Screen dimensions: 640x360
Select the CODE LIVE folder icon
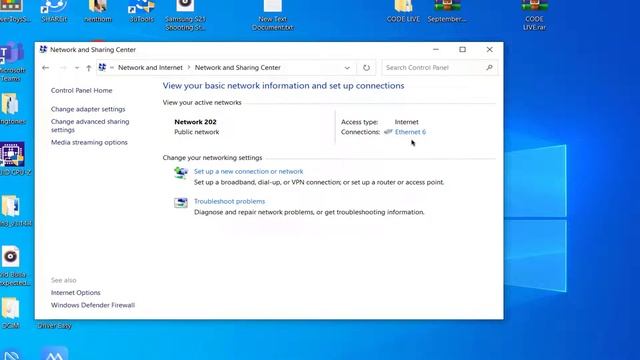(403, 11)
